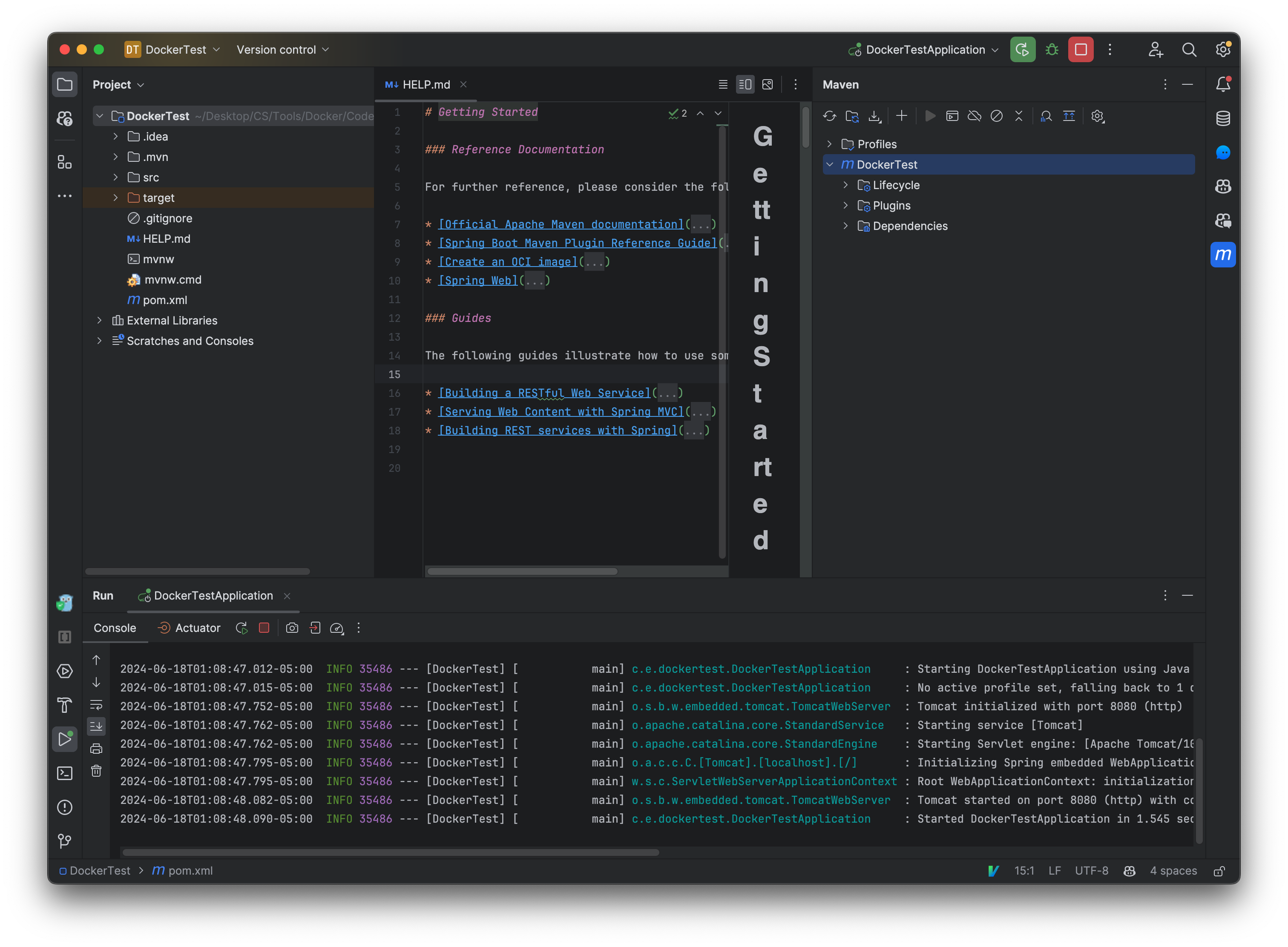Expand External Libraries node
Viewport: 1288px width, 947px height.
pyautogui.click(x=99, y=321)
